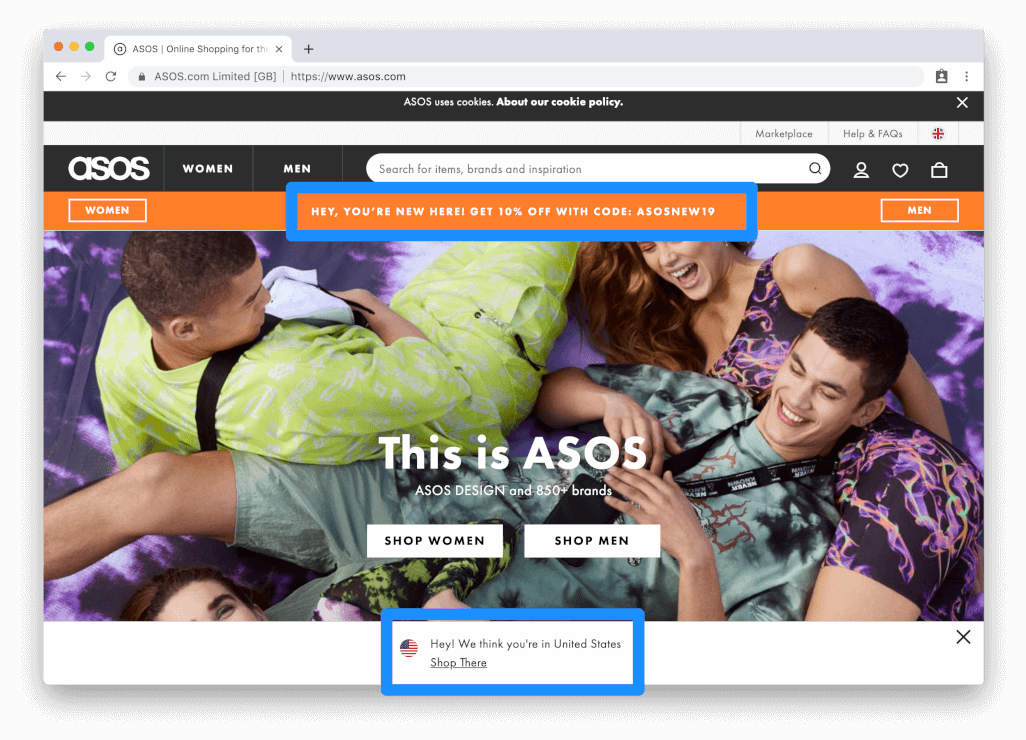Click the 10% off promo code banner
Viewport: 1026px width, 740px height.
pyautogui.click(x=513, y=211)
